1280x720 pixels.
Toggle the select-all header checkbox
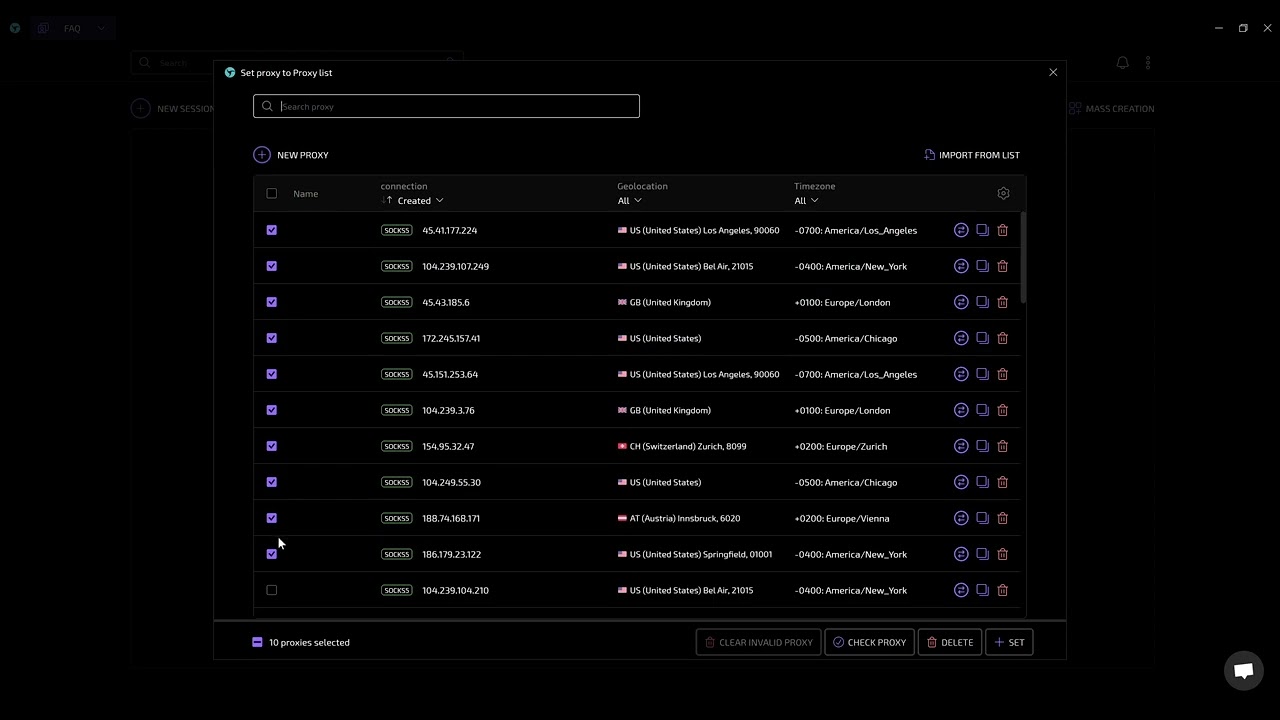pyautogui.click(x=272, y=193)
